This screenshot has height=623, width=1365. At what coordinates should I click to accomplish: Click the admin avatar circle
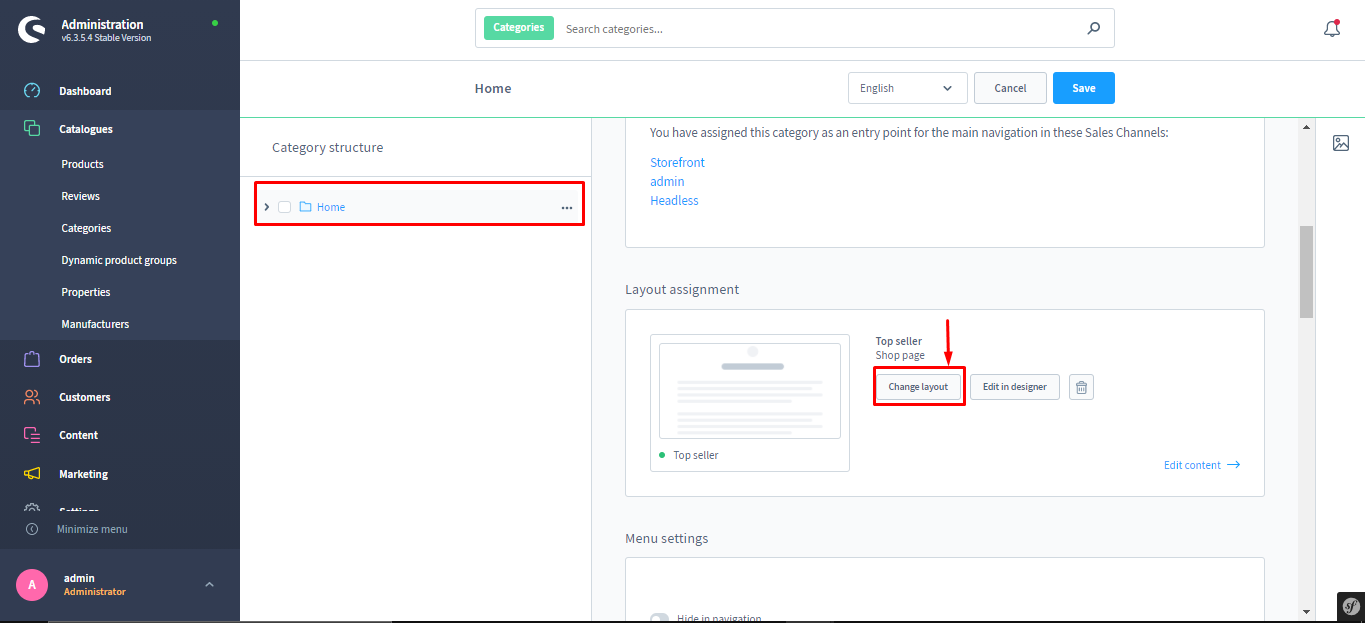[32, 584]
